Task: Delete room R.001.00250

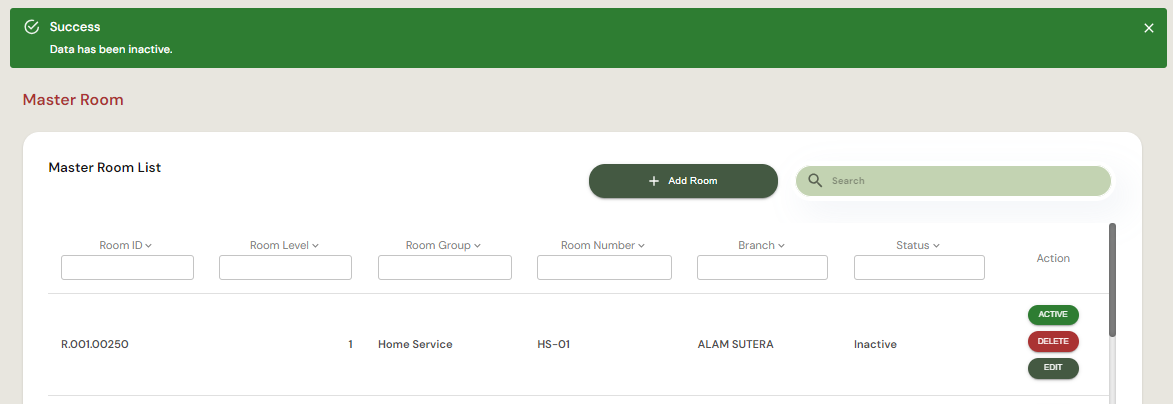Action: (x=1053, y=342)
